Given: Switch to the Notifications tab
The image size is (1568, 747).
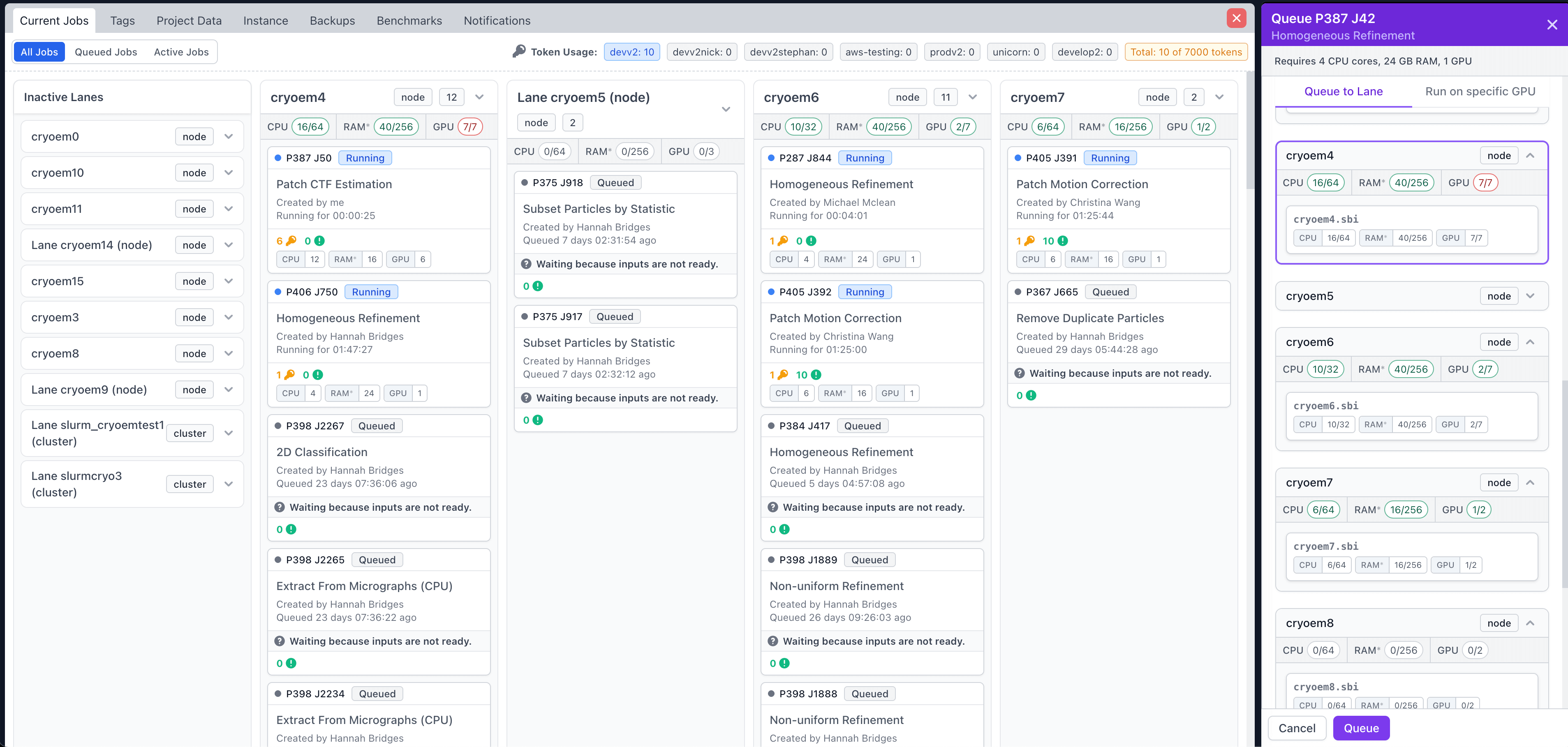Looking at the screenshot, I should coord(497,20).
